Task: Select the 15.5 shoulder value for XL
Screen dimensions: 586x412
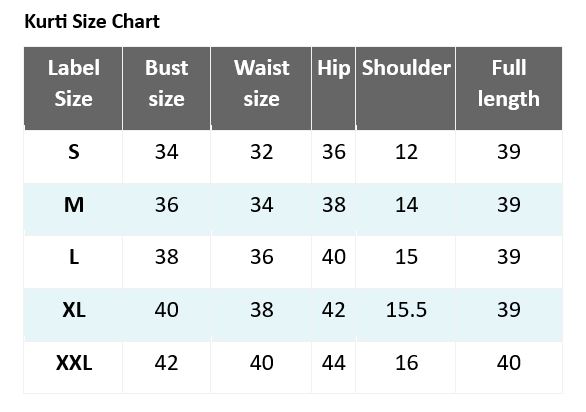Action: click(406, 310)
